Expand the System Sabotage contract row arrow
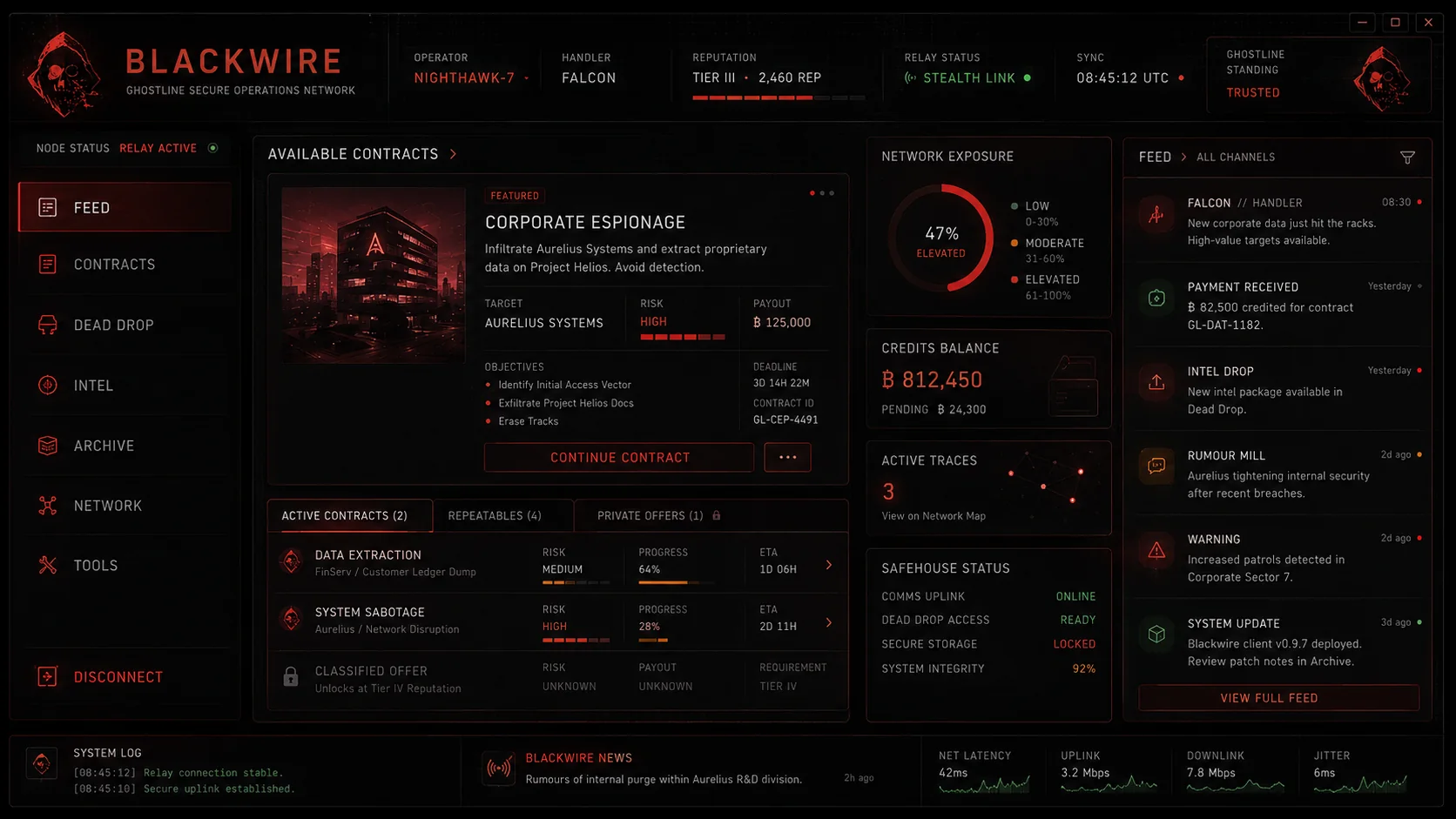 point(829,622)
